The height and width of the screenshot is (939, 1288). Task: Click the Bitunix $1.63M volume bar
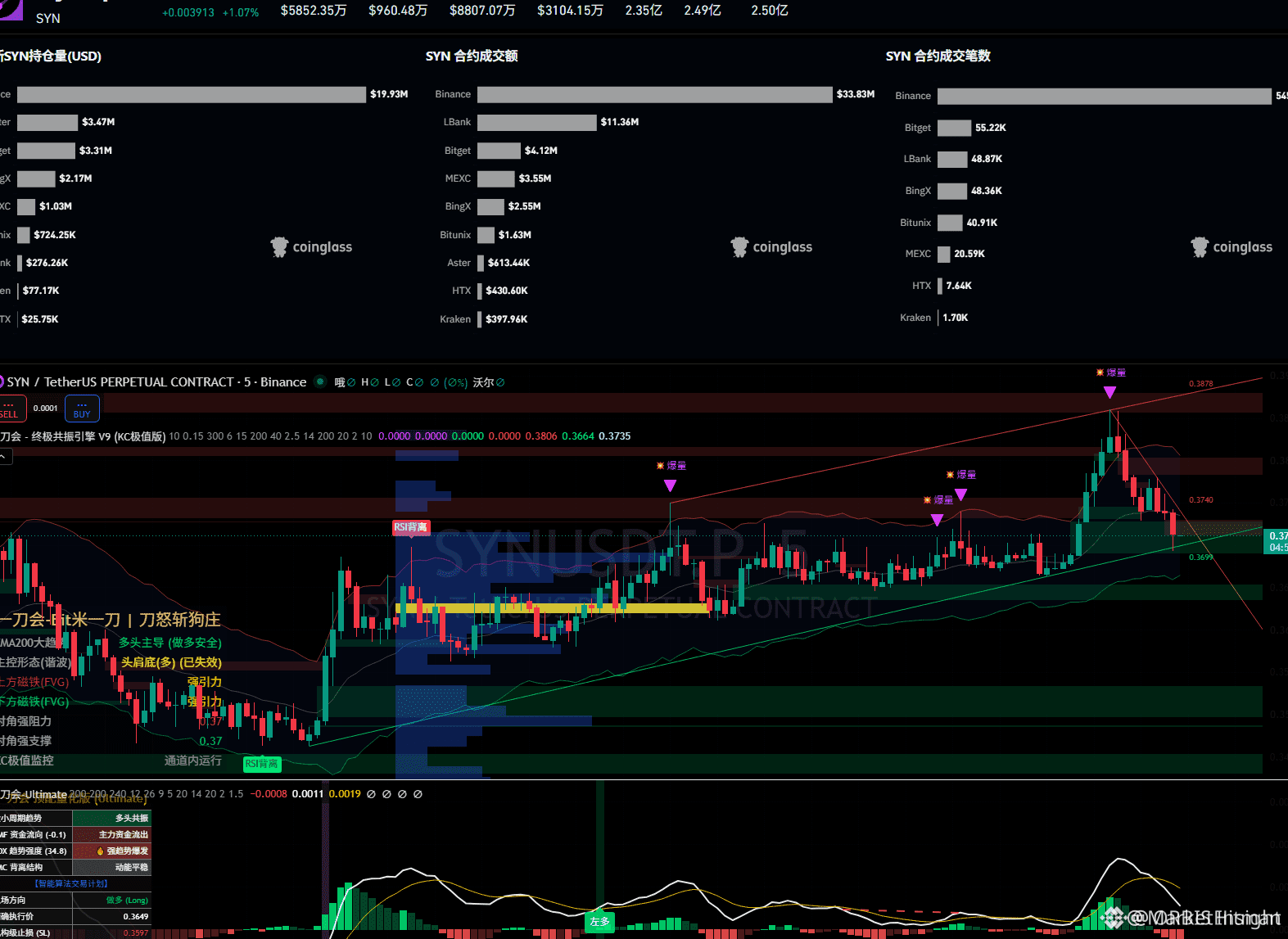(486, 235)
